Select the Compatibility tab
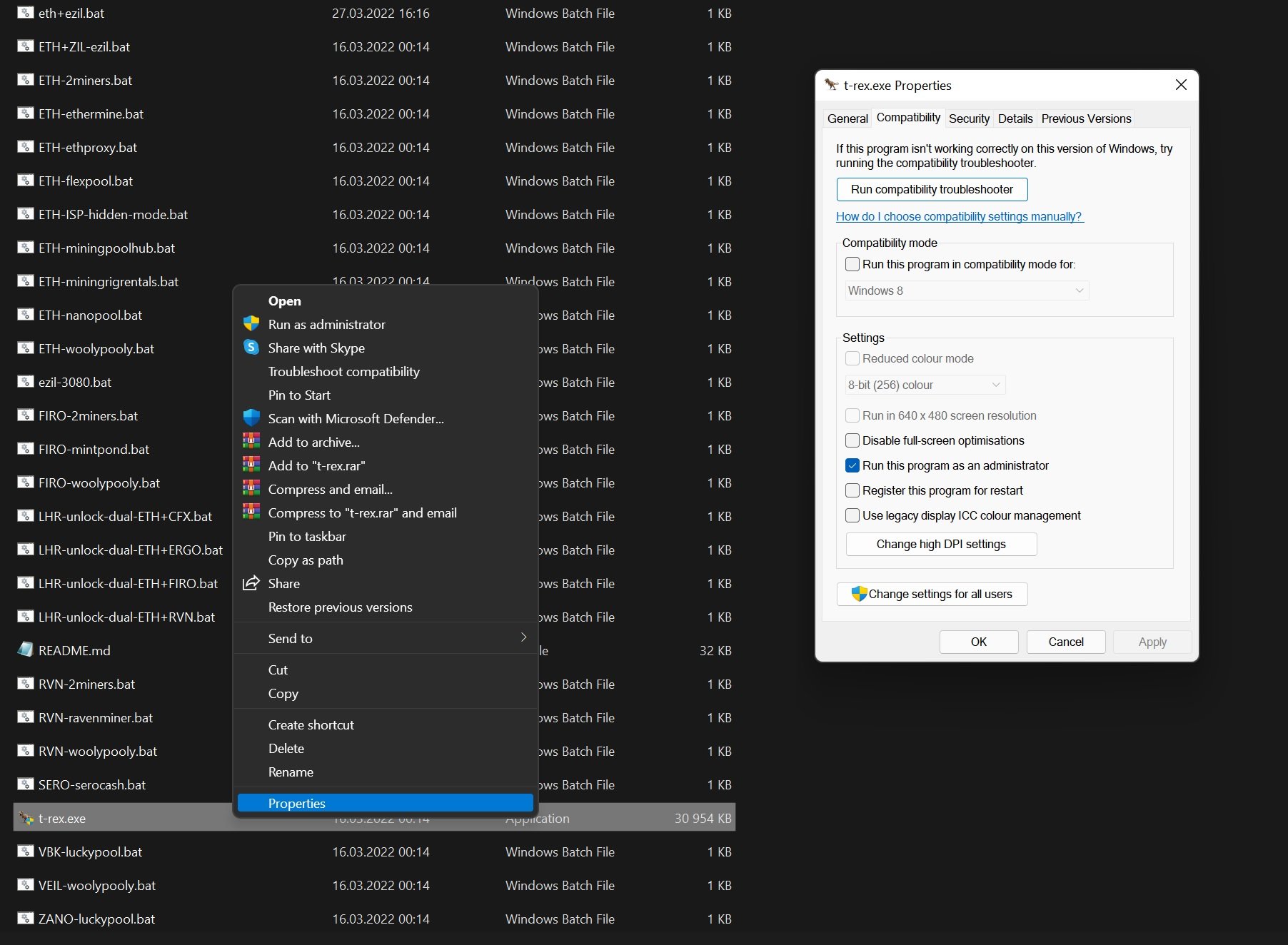 pyautogui.click(x=908, y=118)
